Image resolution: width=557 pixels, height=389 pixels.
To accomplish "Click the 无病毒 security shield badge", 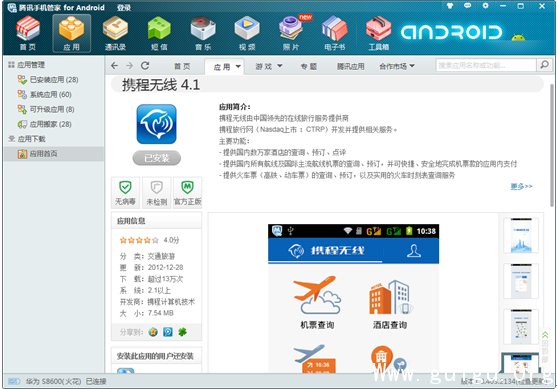I will pyautogui.click(x=125, y=193).
